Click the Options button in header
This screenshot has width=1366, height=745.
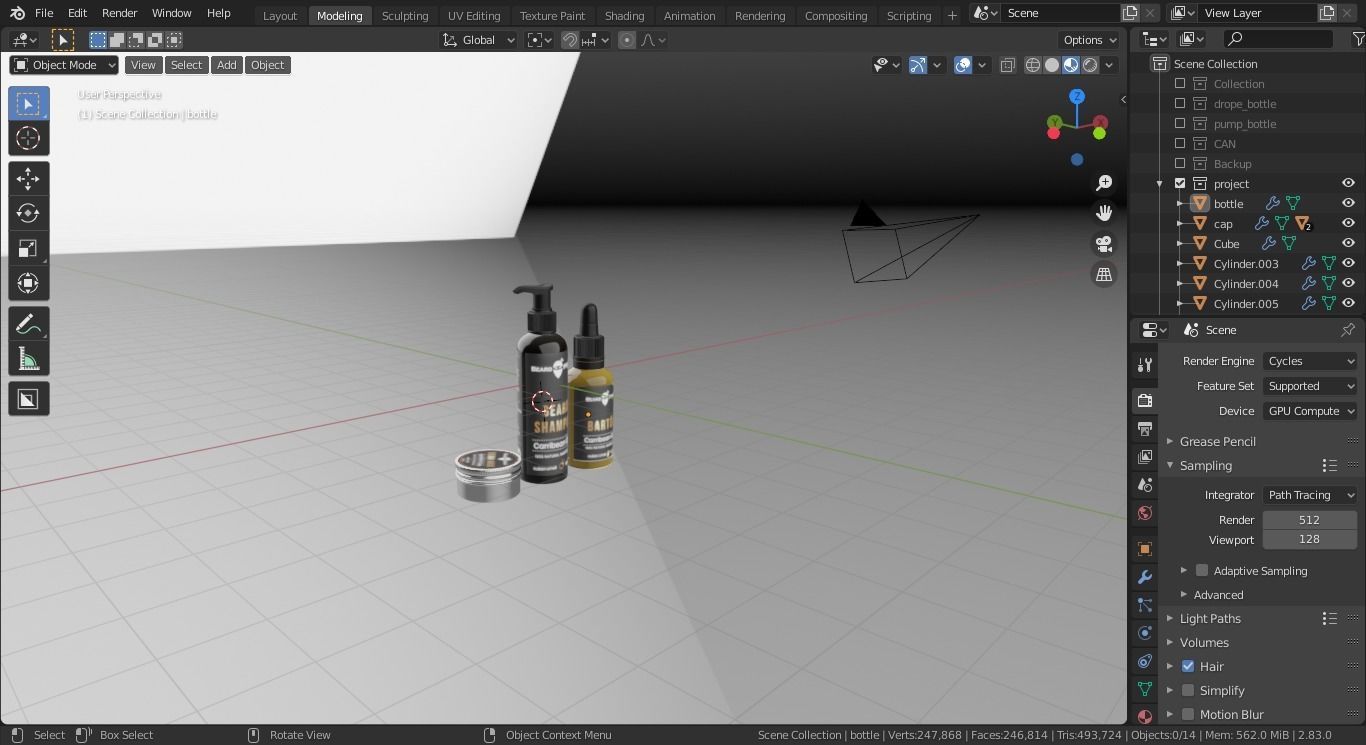point(1090,40)
